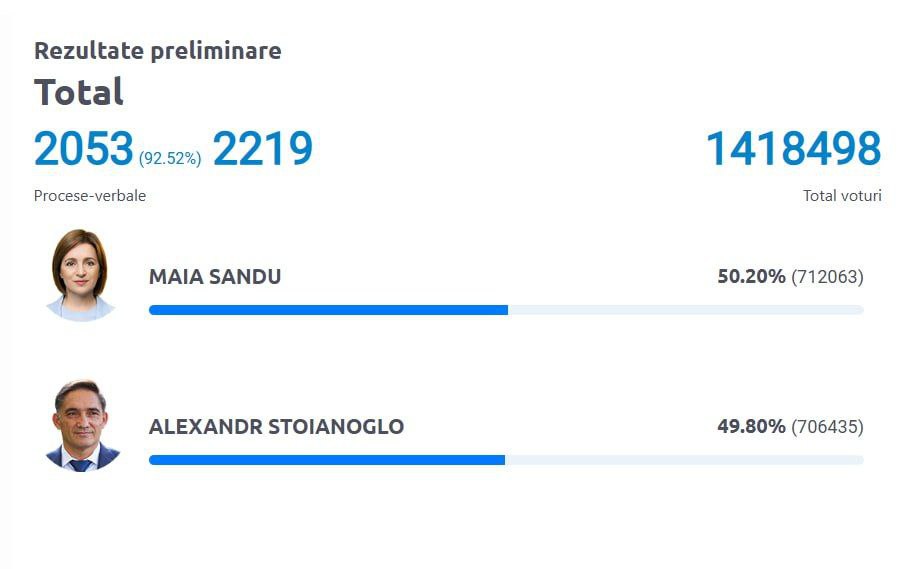Click the 49.80% percentage text
The width and height of the screenshot is (910, 569).
coord(751,427)
